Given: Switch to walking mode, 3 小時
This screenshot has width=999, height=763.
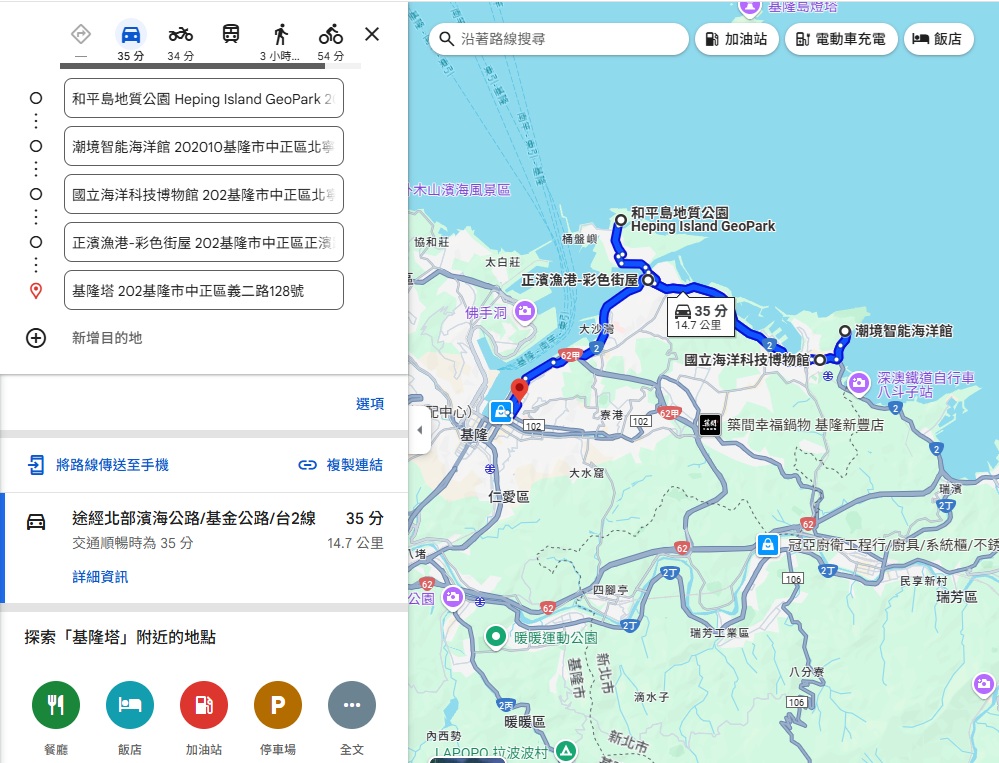Looking at the screenshot, I should pyautogui.click(x=280, y=42).
